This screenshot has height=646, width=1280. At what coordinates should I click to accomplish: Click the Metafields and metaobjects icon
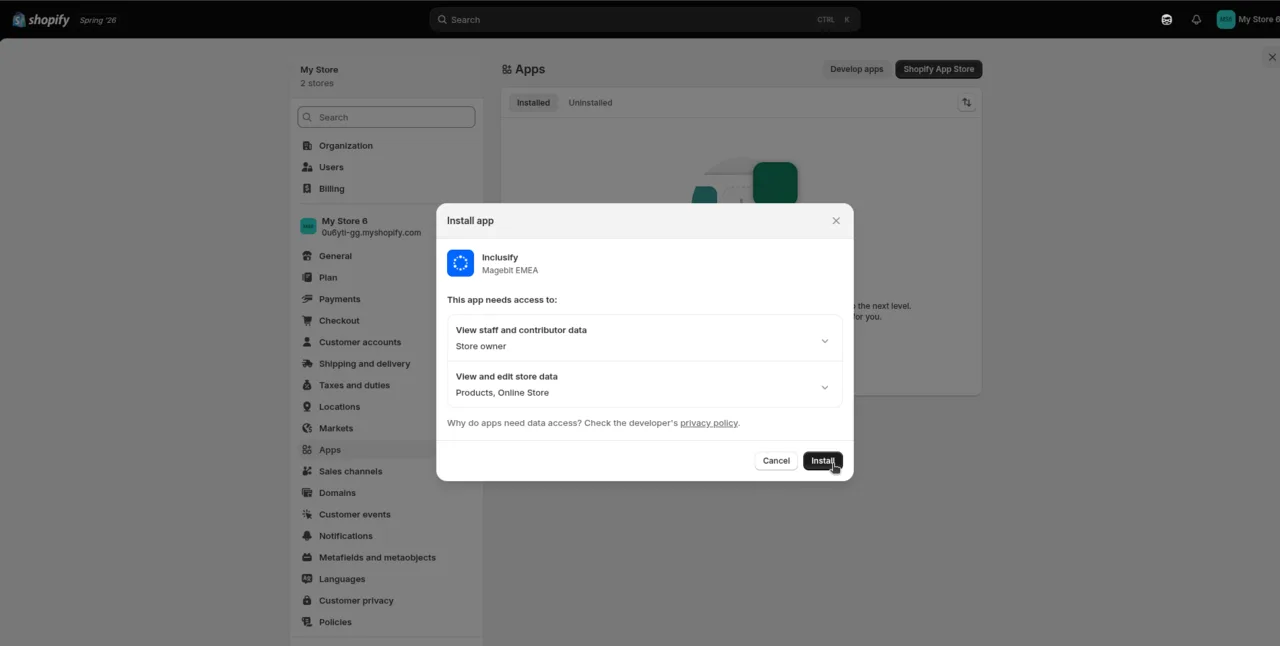308,557
